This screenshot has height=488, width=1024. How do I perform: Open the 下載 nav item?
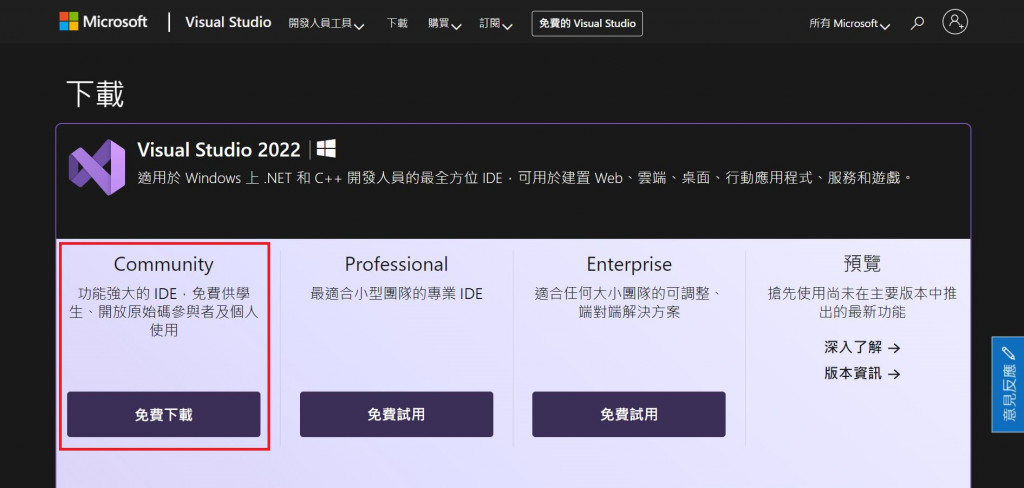pyautogui.click(x=396, y=24)
